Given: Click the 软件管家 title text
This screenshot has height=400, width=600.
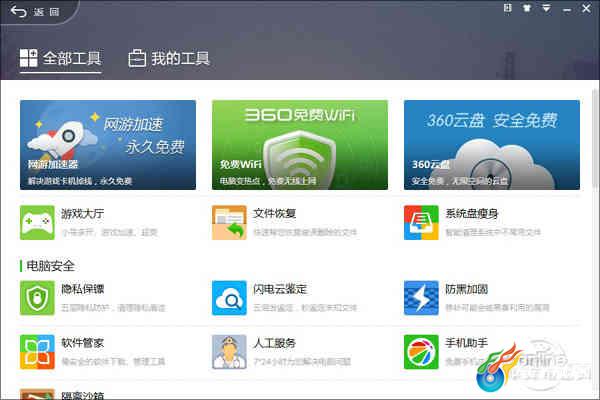Looking at the screenshot, I should [83, 343].
